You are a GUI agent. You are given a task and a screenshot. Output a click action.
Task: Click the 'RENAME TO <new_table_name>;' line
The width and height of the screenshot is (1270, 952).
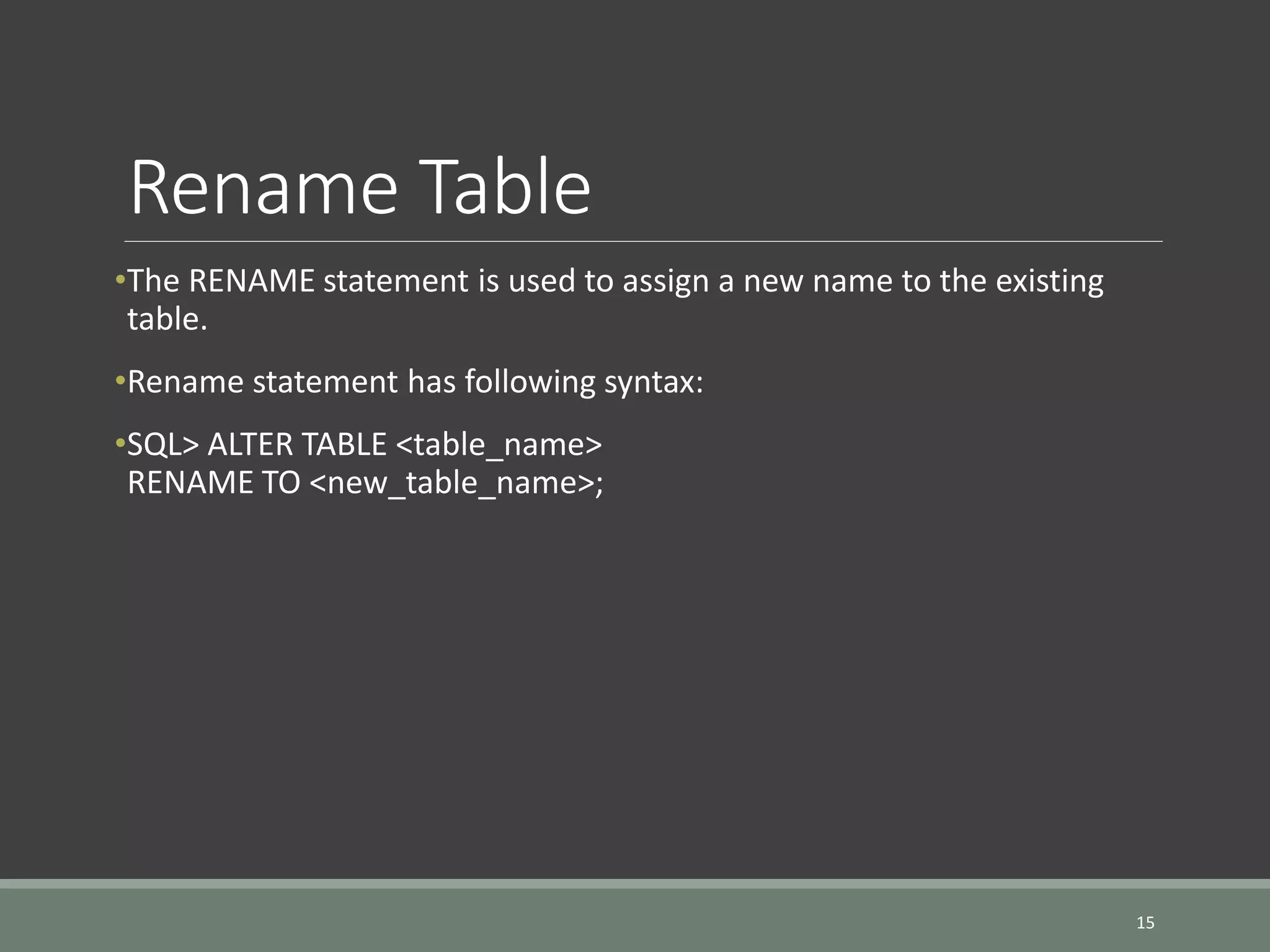[365, 483]
